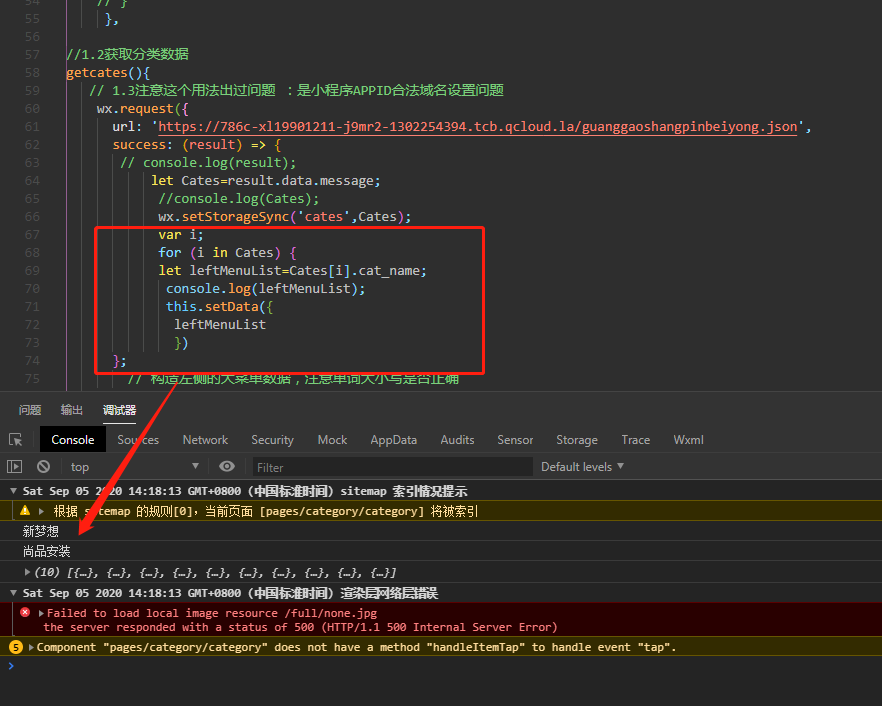Clear console with the ban icon
This screenshot has width=882, height=706.
click(43, 466)
